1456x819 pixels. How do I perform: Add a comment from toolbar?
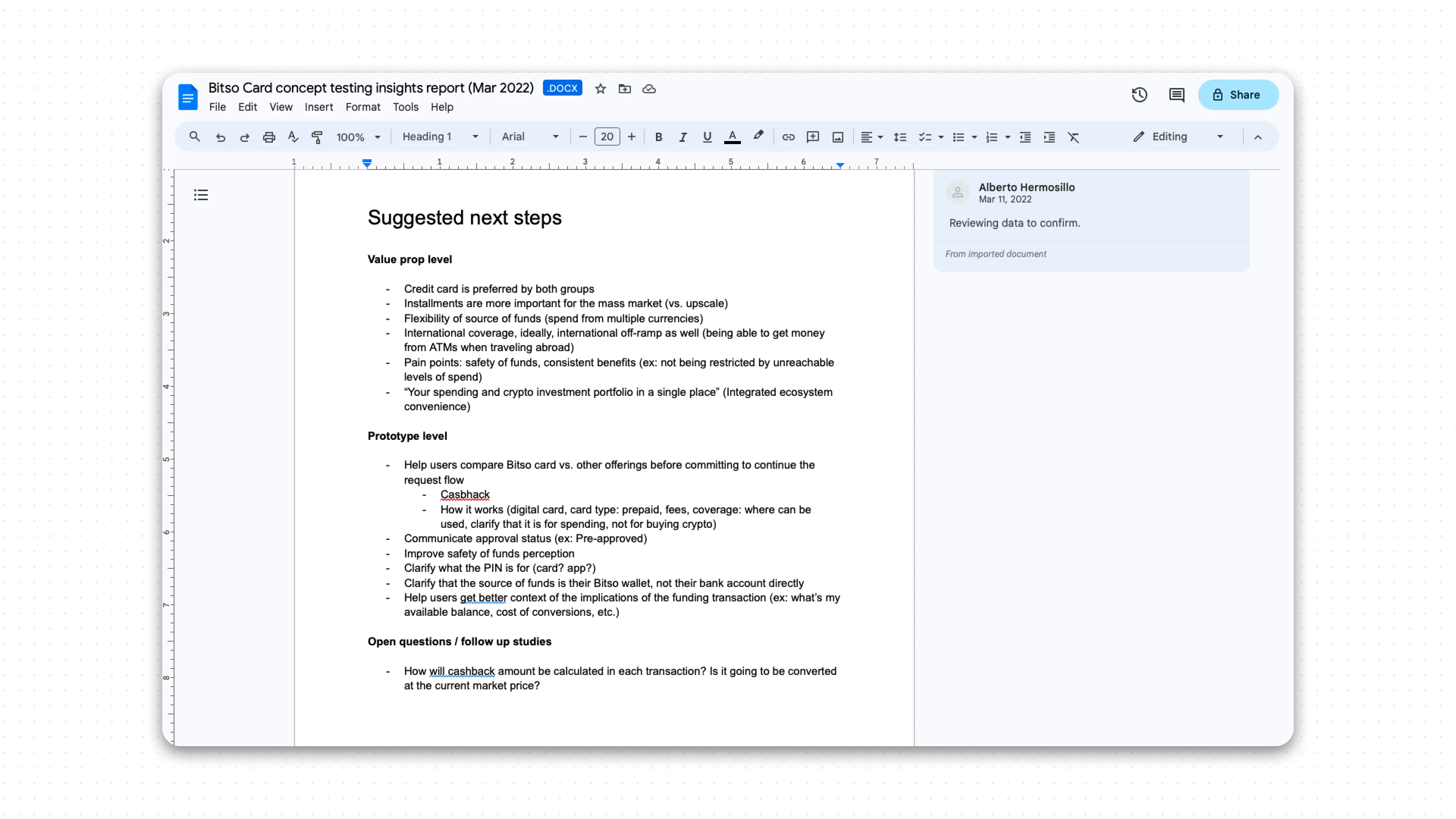[813, 137]
